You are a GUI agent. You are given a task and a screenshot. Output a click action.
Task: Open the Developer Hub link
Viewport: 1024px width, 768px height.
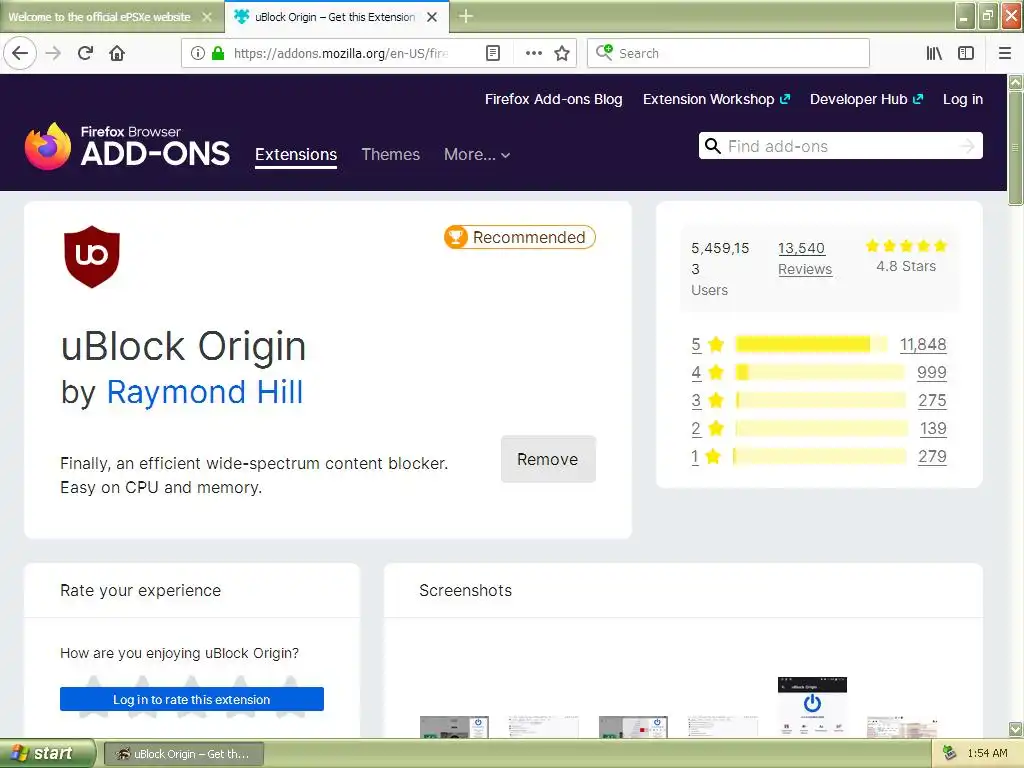pyautogui.click(x=866, y=99)
